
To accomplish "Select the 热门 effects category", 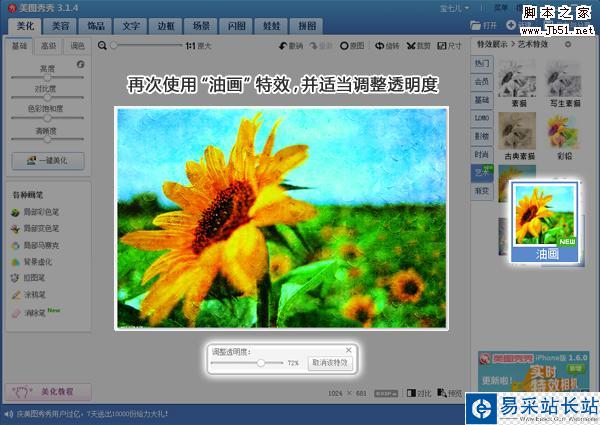I will 482,63.
